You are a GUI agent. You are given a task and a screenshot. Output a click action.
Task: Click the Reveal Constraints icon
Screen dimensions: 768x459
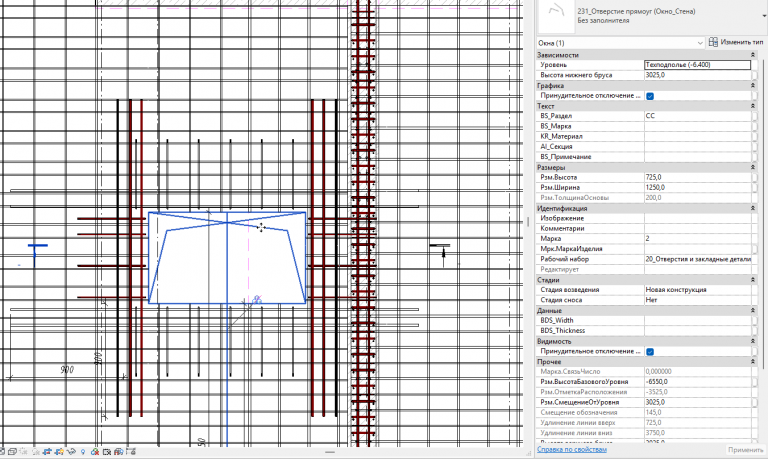pos(131,451)
